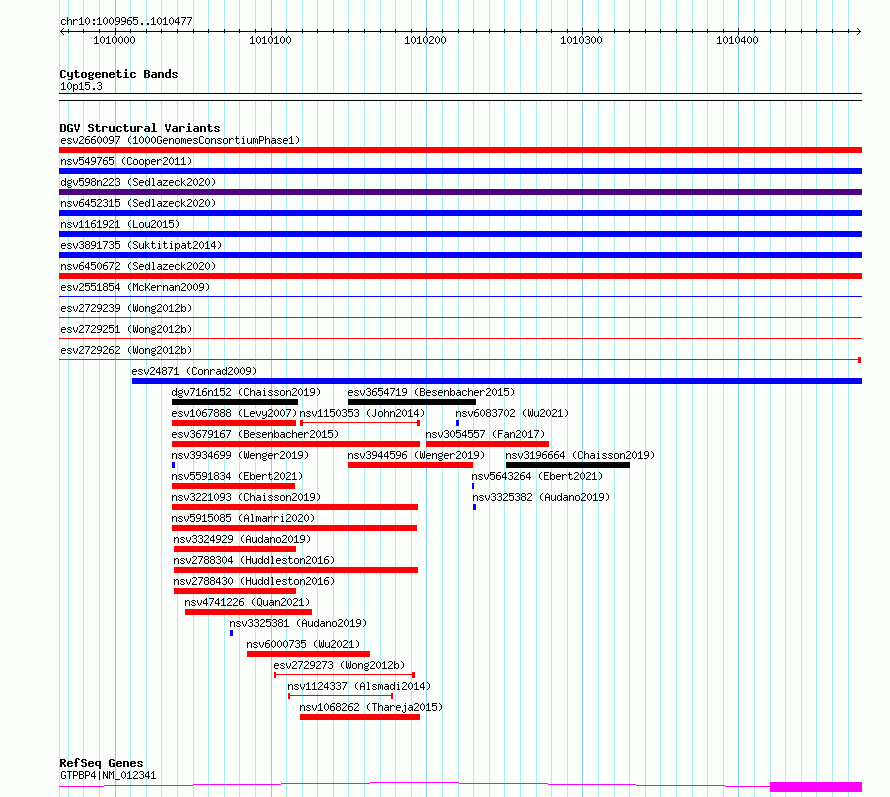Select nsv3944596 (Wenger2019) label

pyautogui.click(x=416, y=455)
